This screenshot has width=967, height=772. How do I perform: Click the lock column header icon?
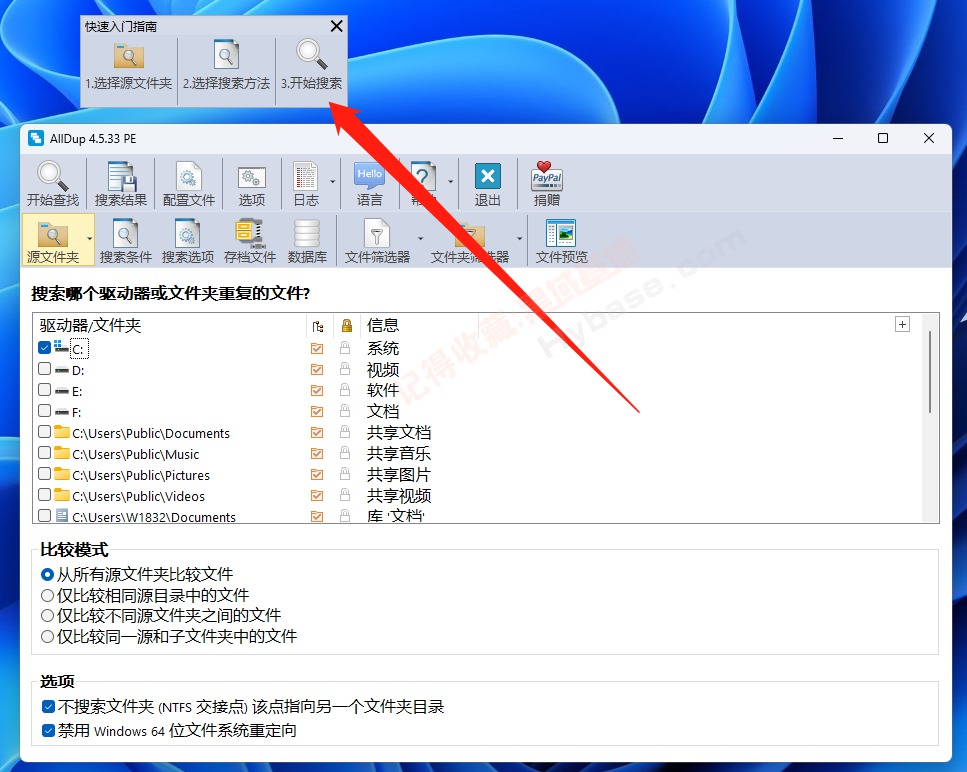[347, 326]
